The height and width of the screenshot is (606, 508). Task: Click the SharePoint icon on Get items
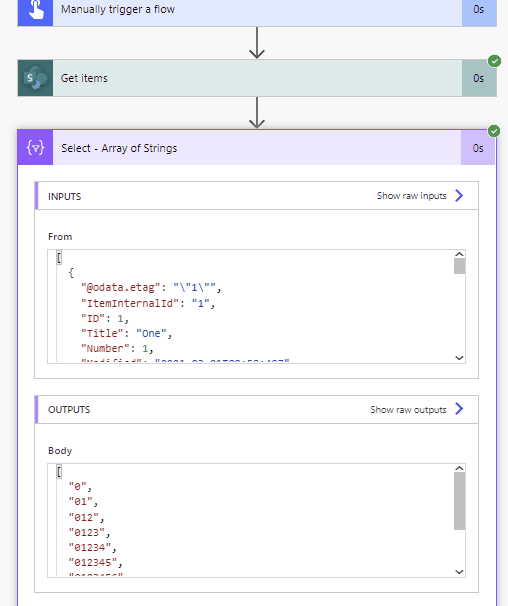point(35,78)
